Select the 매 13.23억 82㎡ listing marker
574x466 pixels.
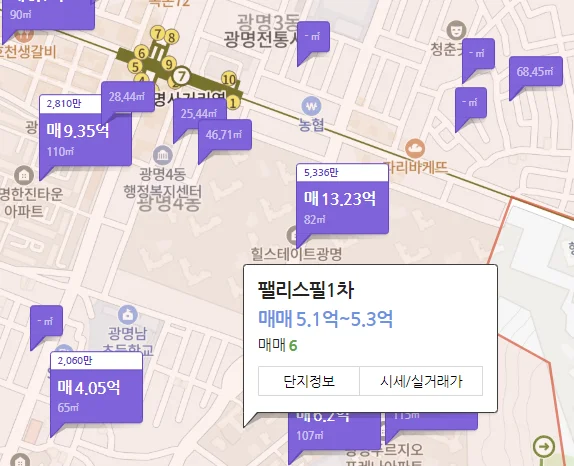click(342, 207)
